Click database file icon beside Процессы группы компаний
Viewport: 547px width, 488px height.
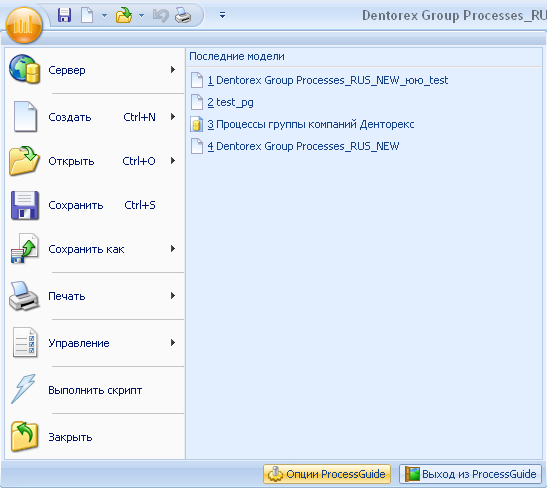pyautogui.click(x=197, y=124)
